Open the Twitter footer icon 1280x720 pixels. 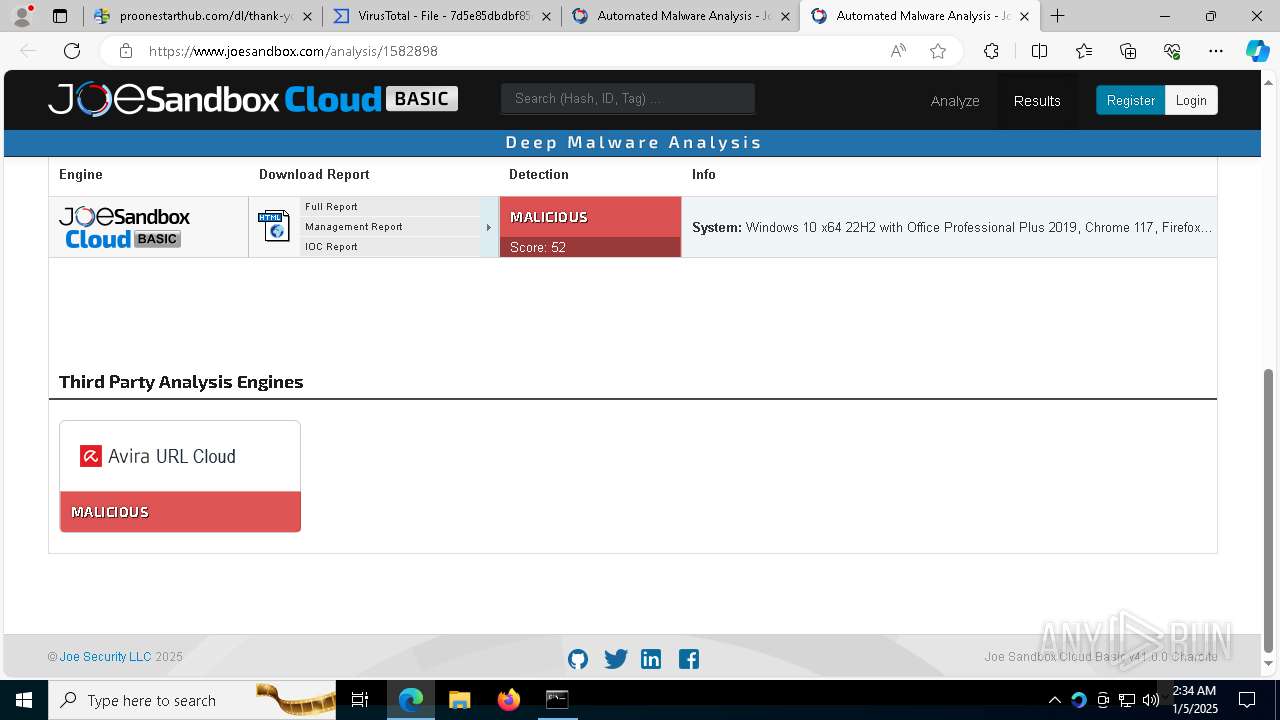tap(616, 659)
